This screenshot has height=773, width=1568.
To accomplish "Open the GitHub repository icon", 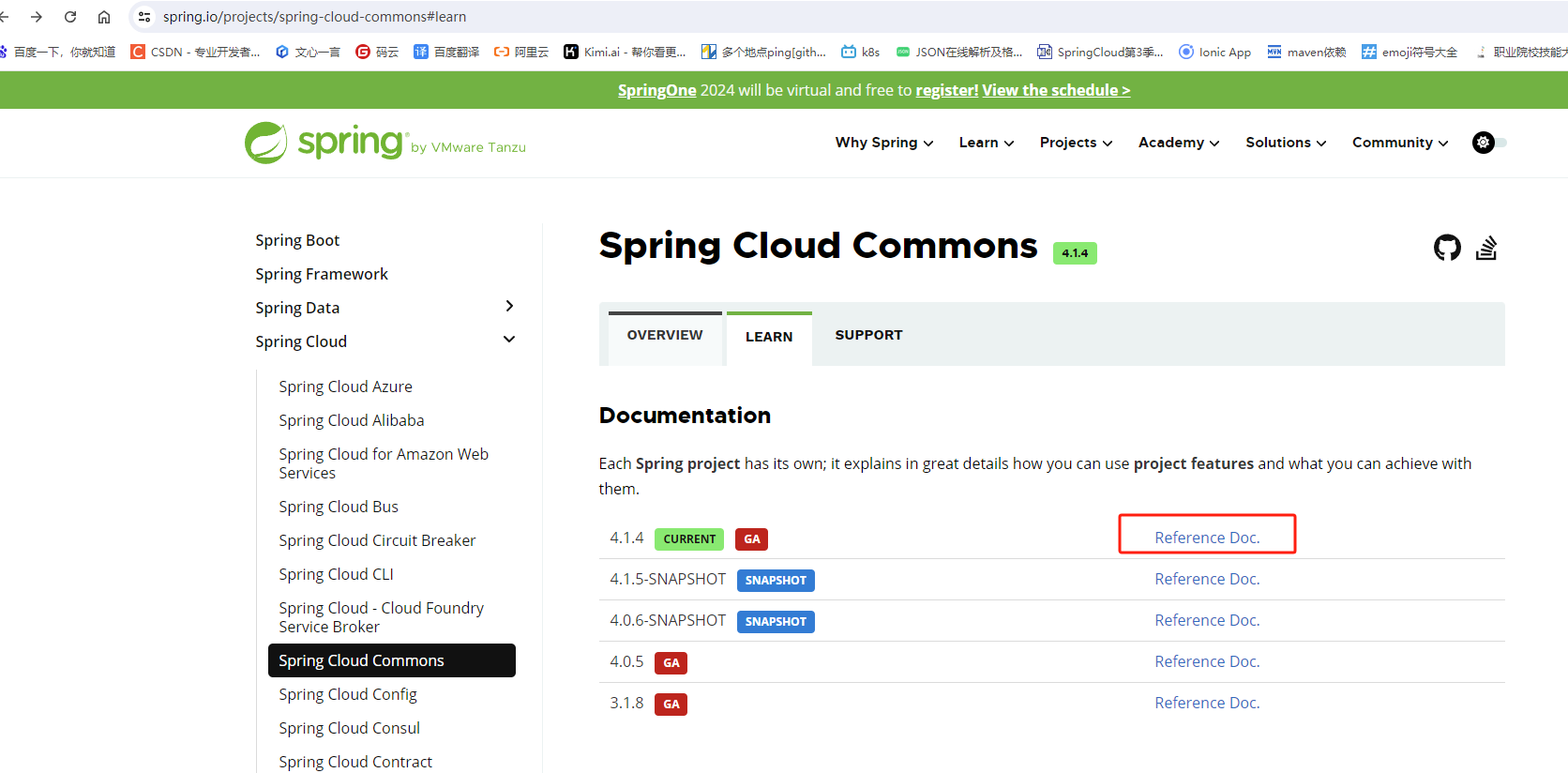I will tap(1447, 248).
